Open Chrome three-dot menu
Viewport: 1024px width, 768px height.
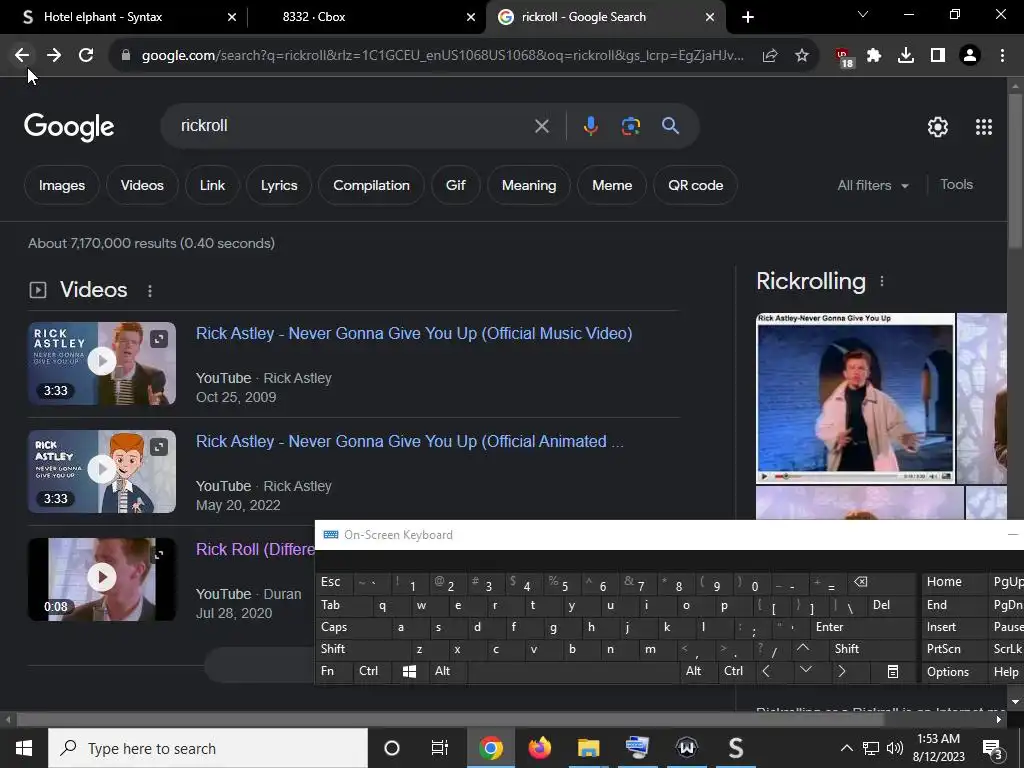point(1002,56)
